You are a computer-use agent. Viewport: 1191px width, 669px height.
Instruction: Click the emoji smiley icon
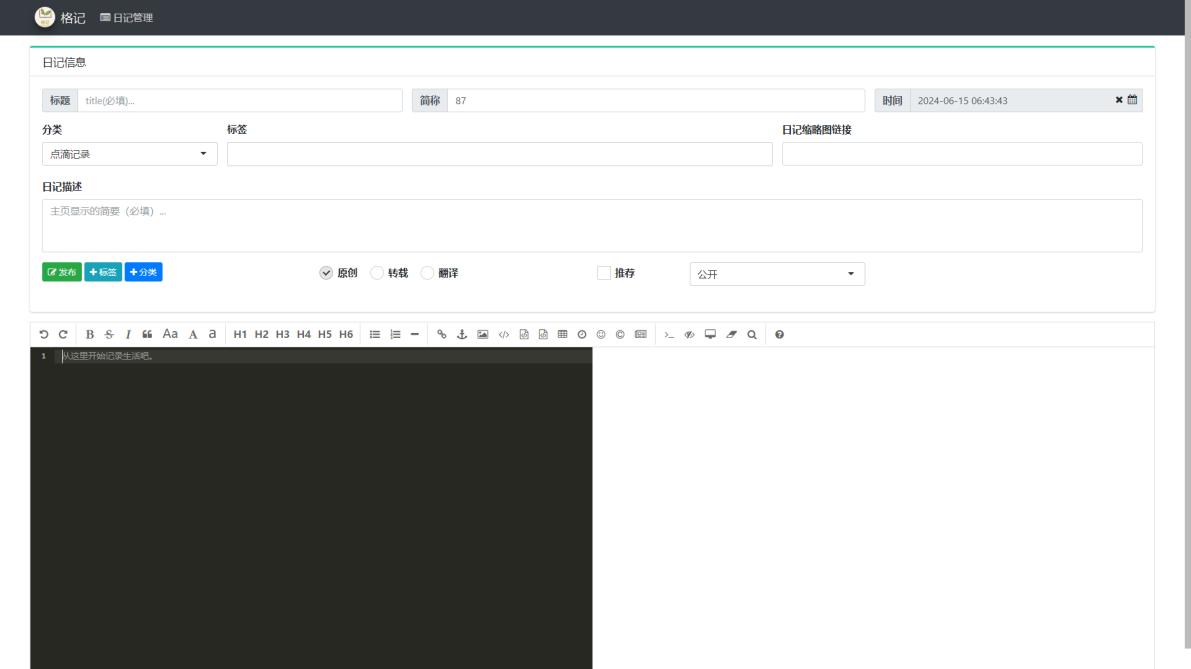601,334
